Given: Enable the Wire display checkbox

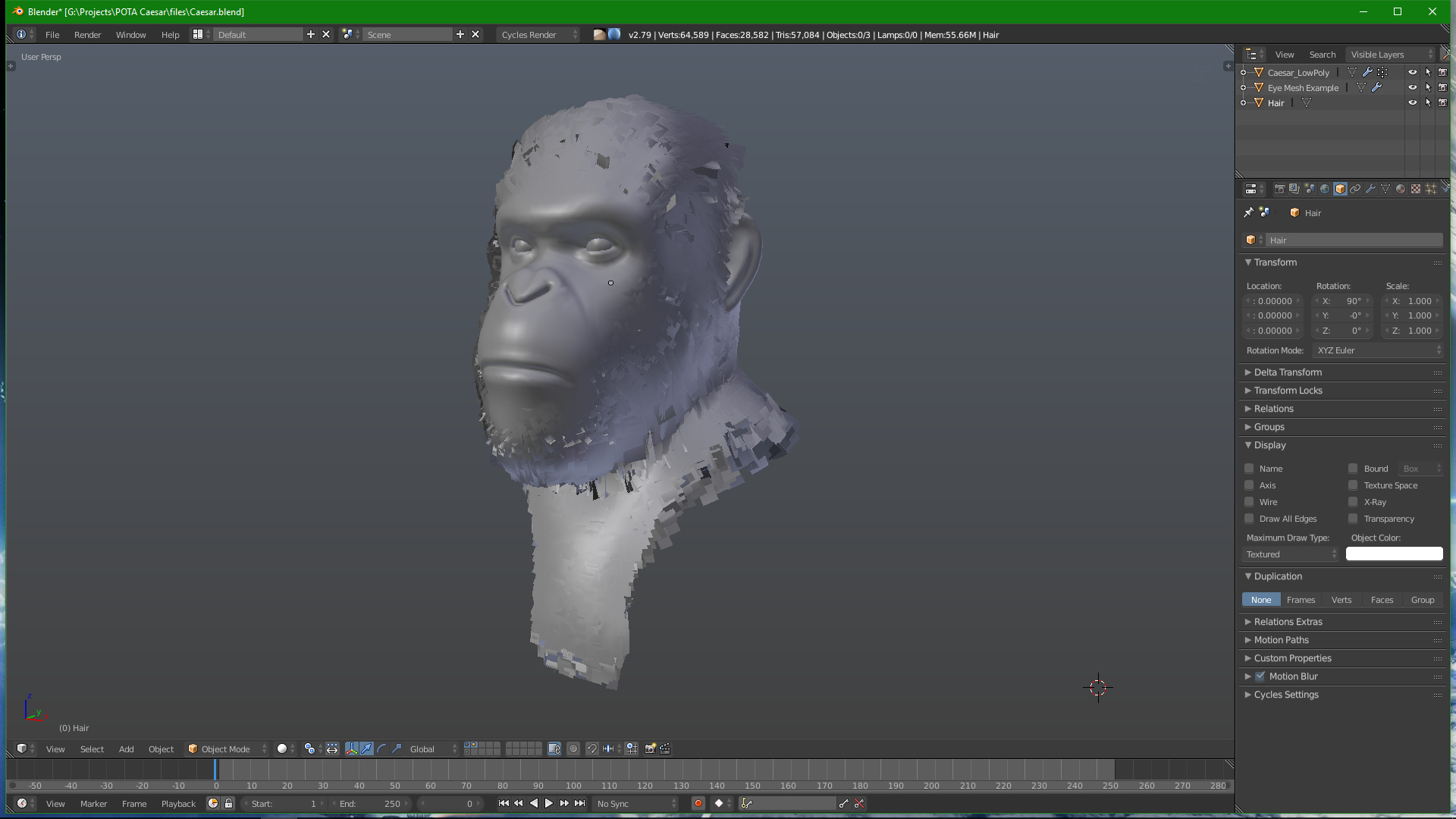Looking at the screenshot, I should point(1249,502).
